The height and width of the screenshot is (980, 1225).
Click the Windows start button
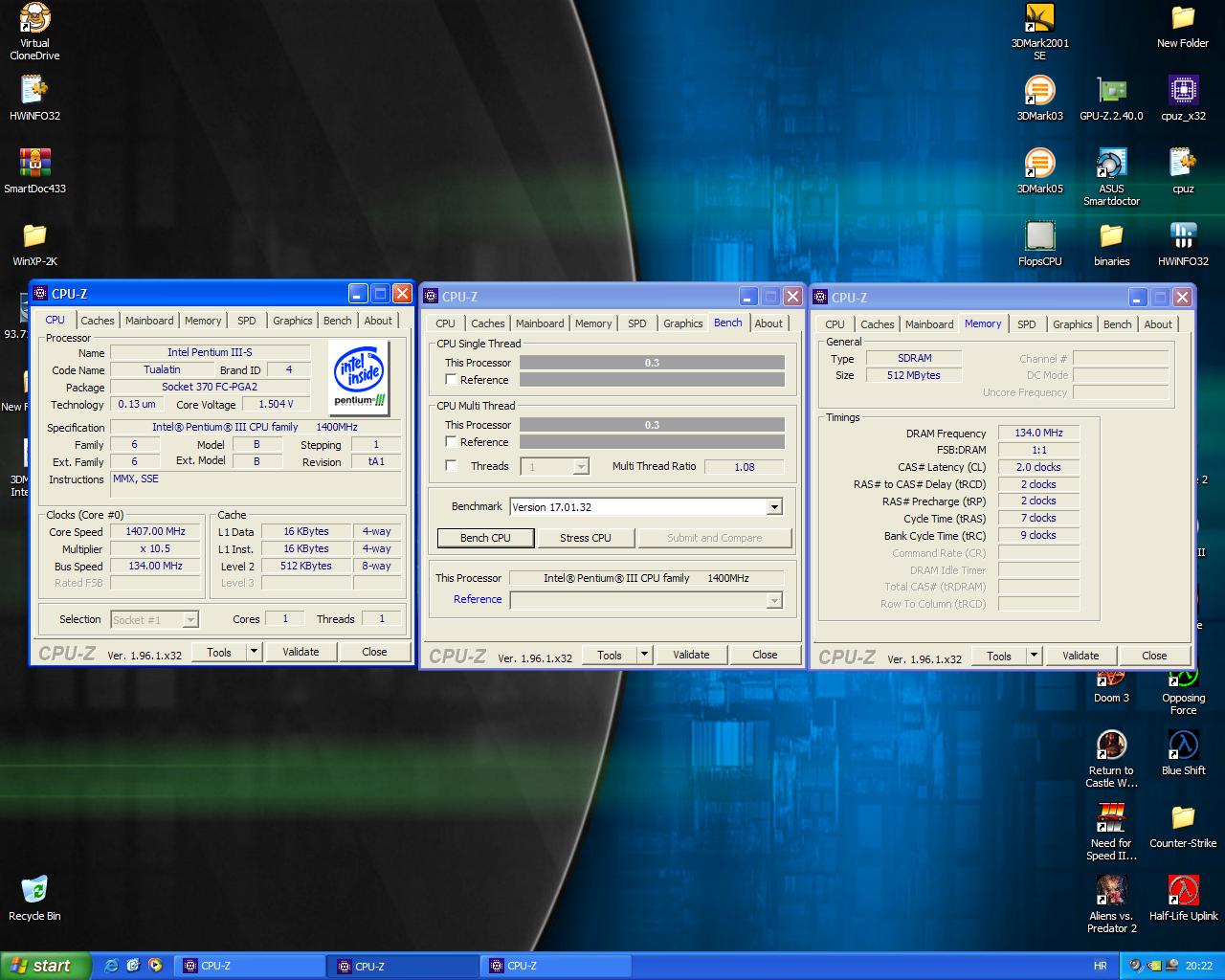(x=45, y=966)
